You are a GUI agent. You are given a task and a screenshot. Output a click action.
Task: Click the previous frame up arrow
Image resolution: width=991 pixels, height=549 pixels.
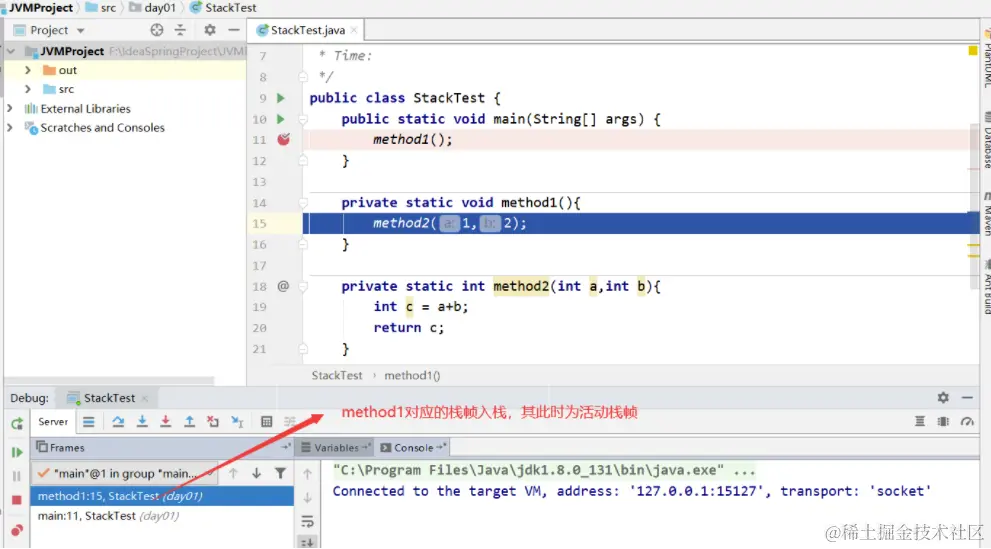[233, 473]
